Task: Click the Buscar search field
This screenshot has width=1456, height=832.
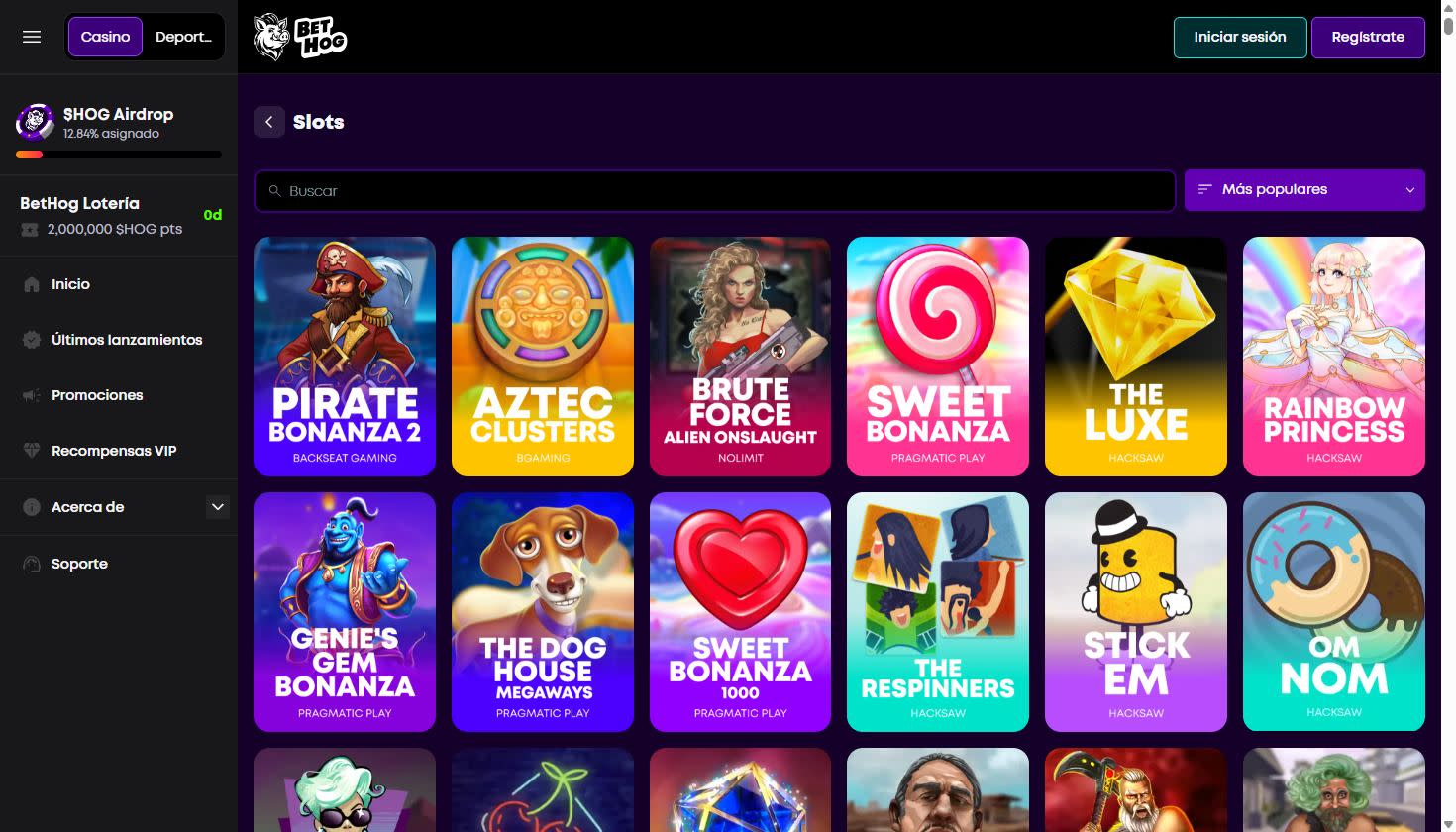Action: 714,190
